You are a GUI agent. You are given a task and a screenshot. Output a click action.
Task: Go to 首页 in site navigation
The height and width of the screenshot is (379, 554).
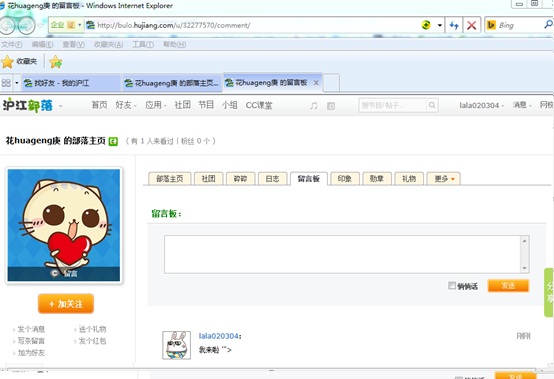(x=99, y=105)
